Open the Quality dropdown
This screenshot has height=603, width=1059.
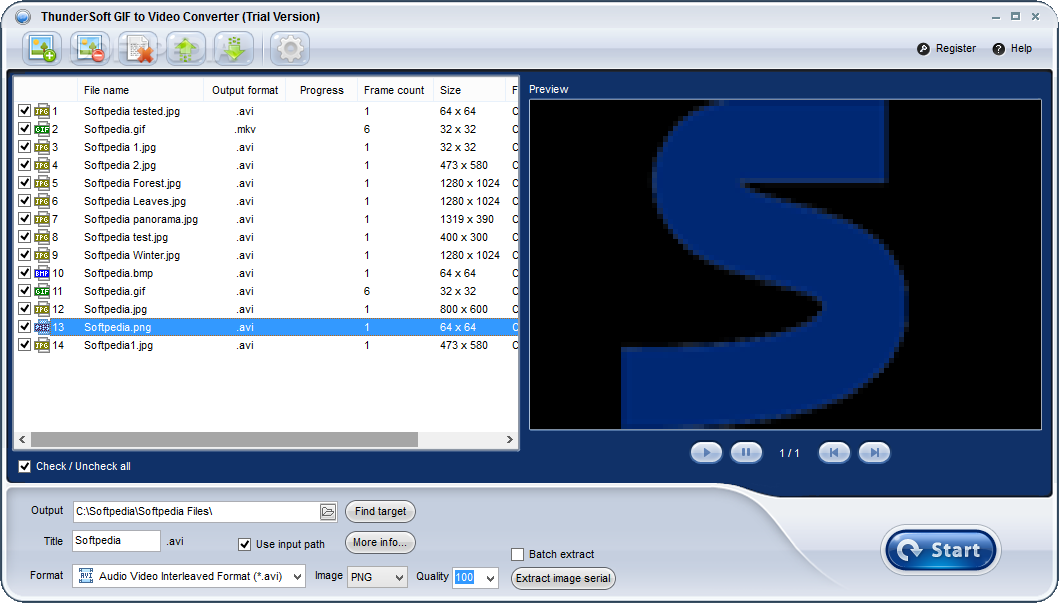490,578
